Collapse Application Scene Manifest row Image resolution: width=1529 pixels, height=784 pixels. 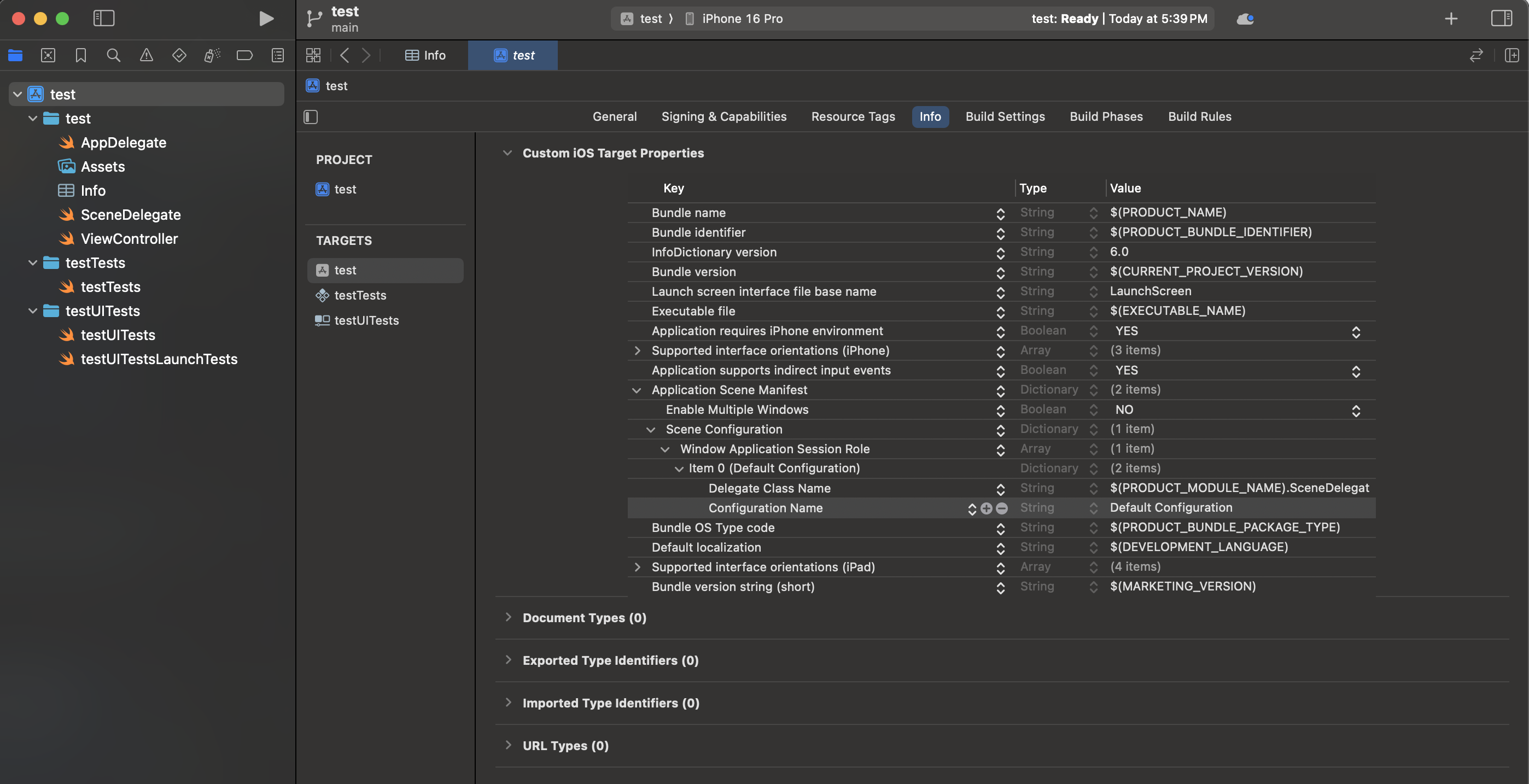click(x=637, y=390)
